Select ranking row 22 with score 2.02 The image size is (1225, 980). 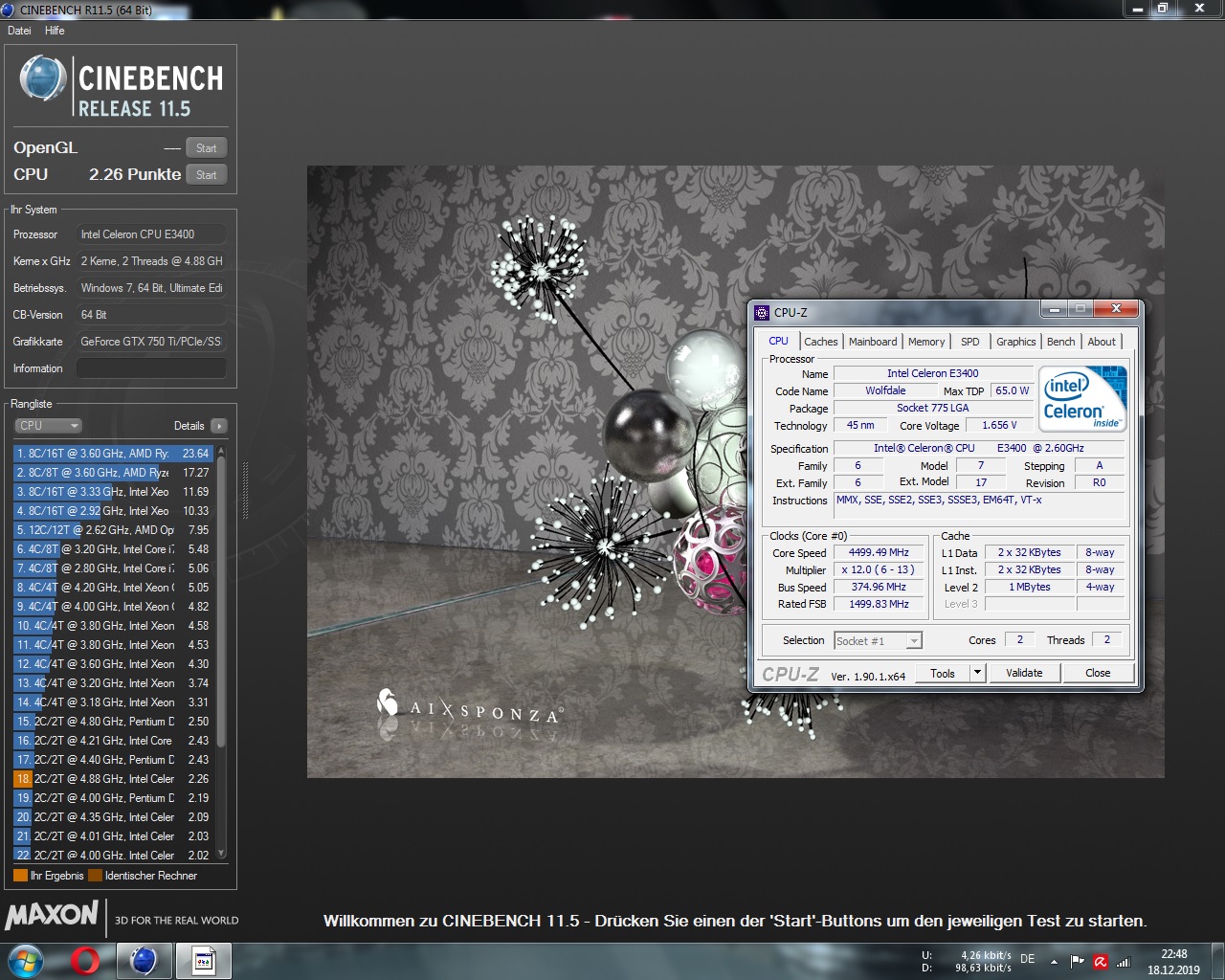click(x=113, y=856)
